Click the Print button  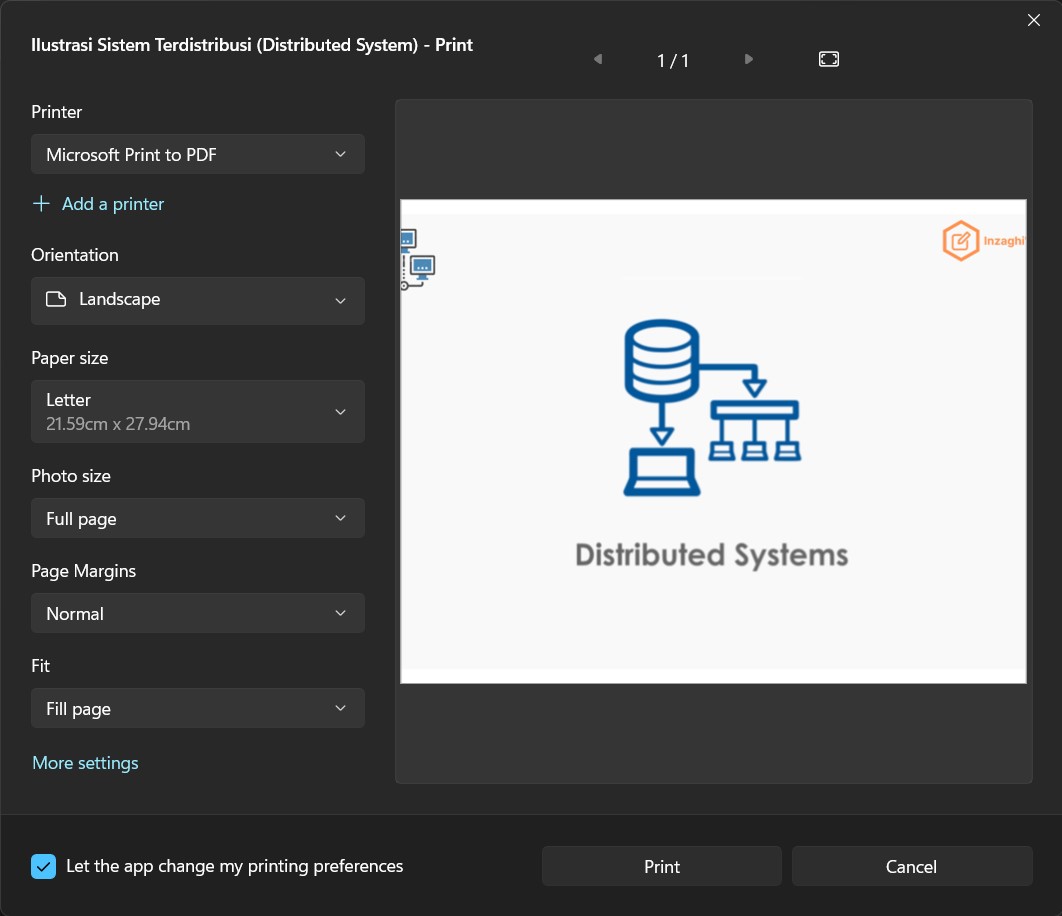tap(662, 866)
